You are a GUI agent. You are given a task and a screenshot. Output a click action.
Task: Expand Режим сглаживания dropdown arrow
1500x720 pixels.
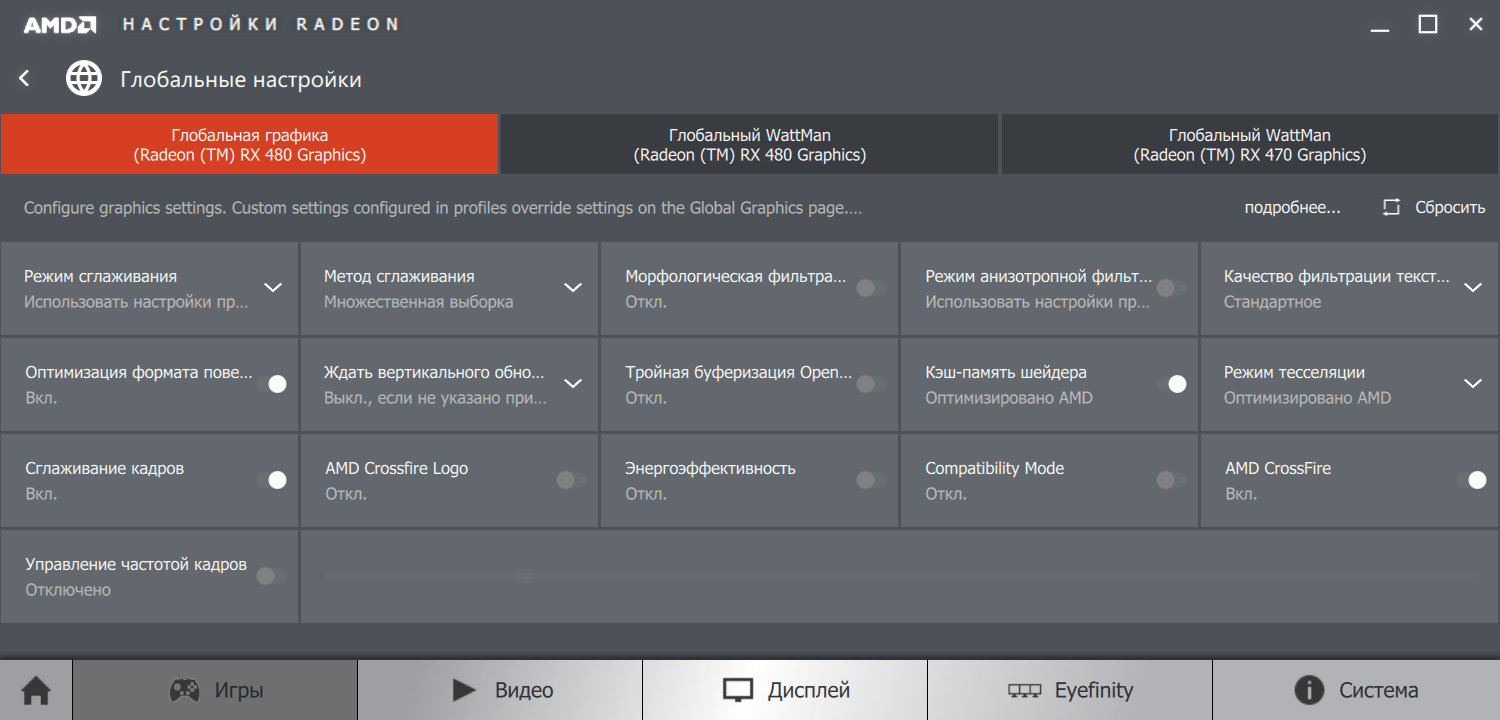tap(273, 288)
